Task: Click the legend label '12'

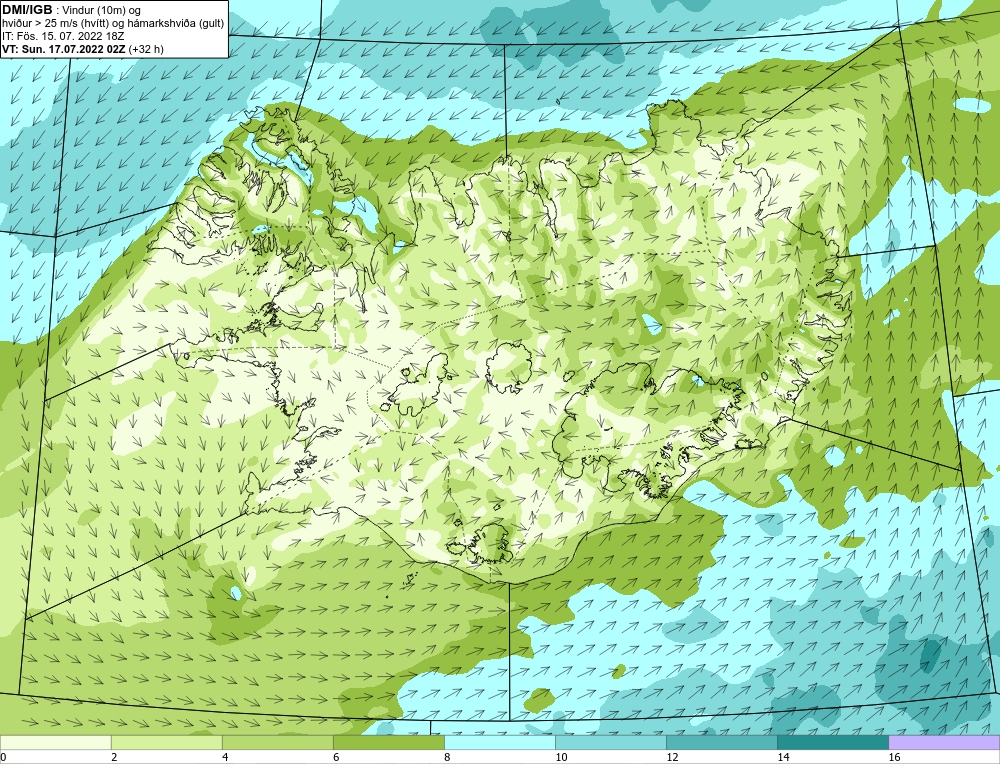Action: 672,757
